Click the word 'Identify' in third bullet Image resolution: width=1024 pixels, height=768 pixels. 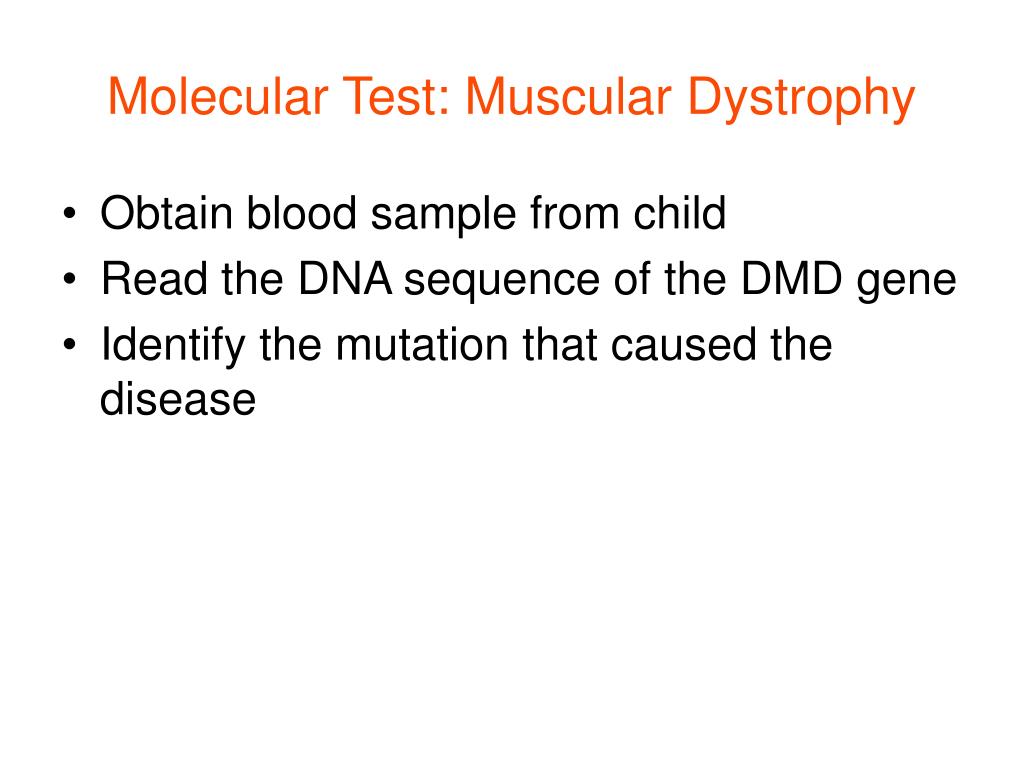pos(172,345)
